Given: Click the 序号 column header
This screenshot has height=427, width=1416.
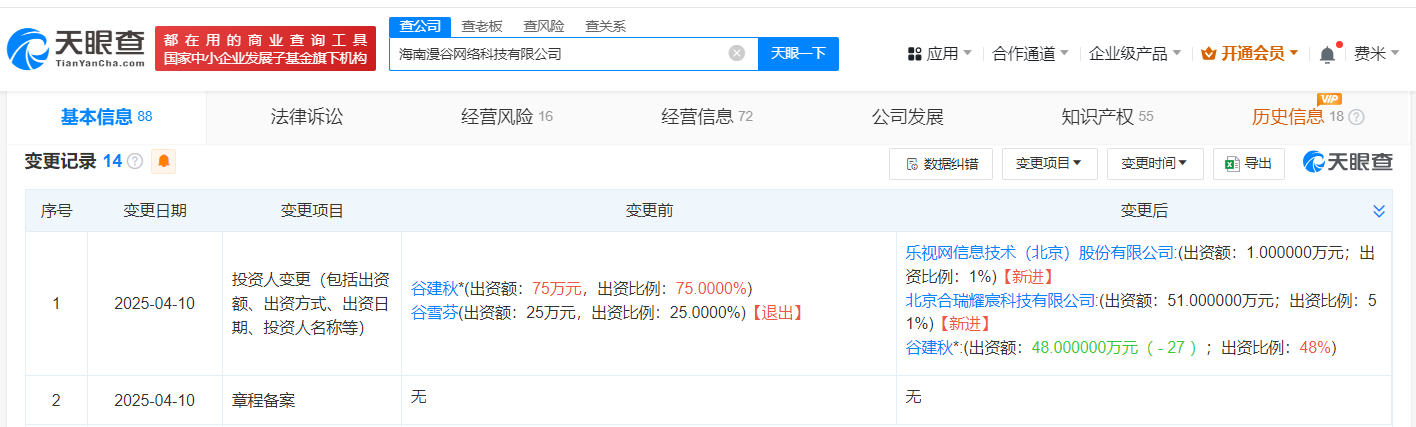Looking at the screenshot, I should coord(56,211).
